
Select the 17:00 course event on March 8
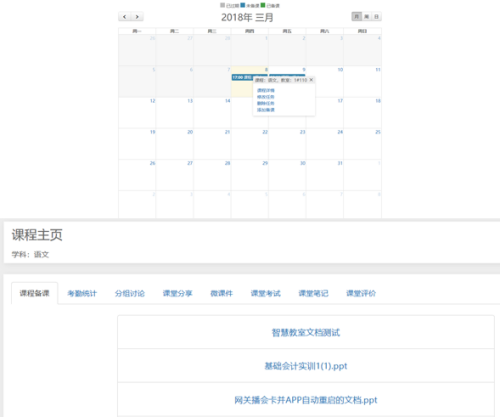pyautogui.click(x=243, y=77)
